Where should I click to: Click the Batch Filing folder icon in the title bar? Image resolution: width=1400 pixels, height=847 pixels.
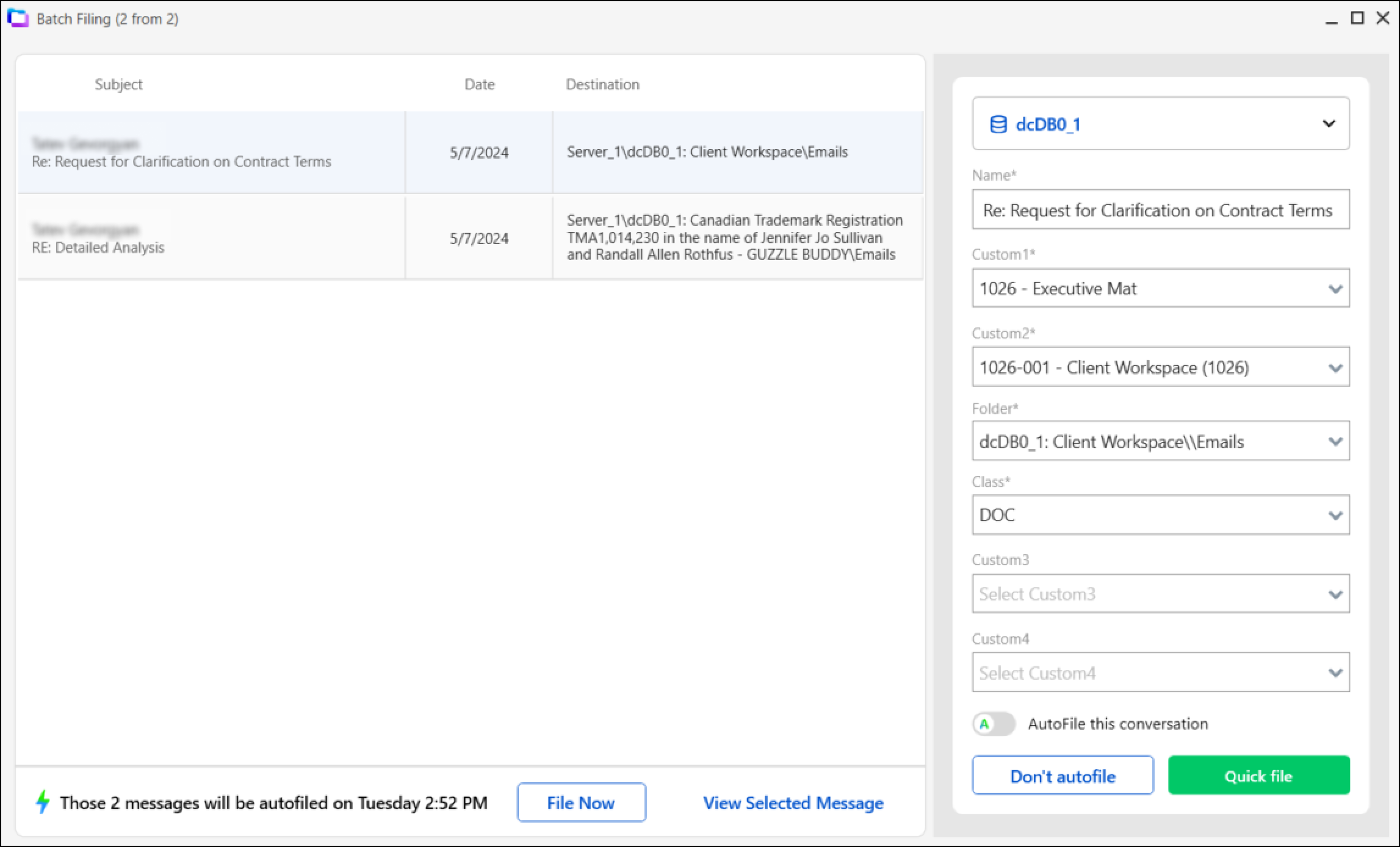click(x=17, y=18)
